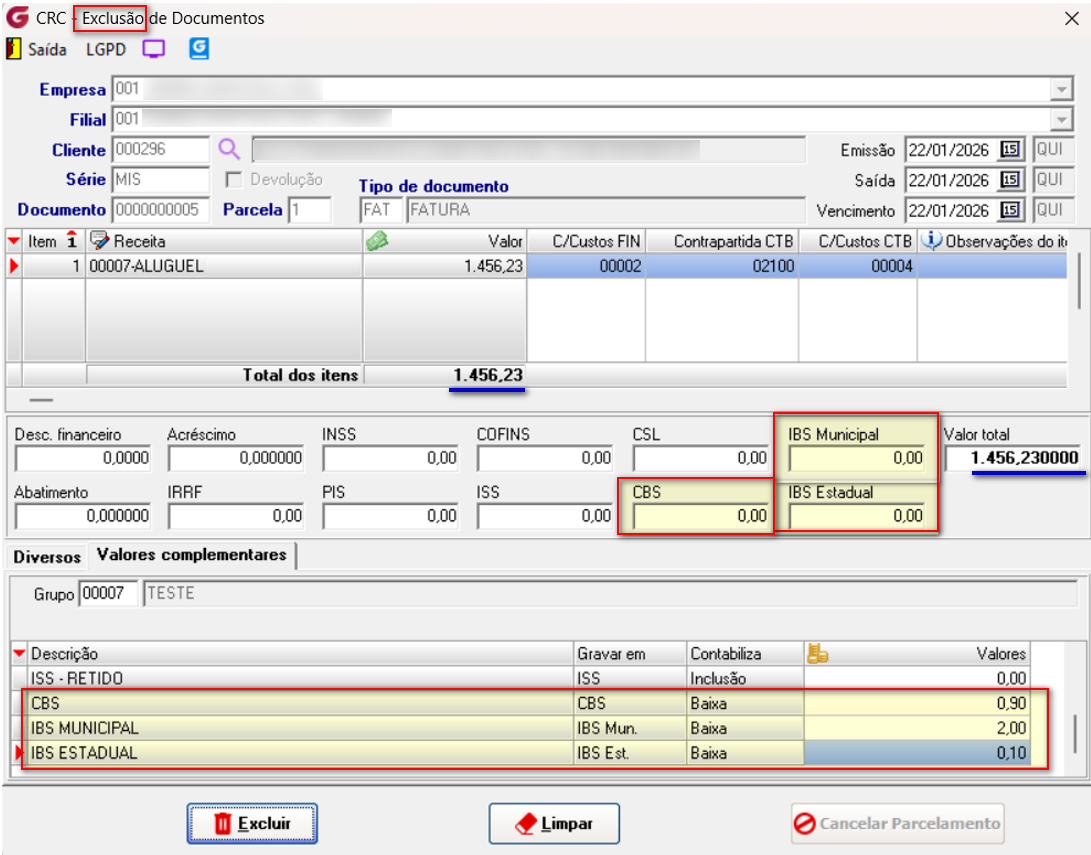Expand the Empresa dropdown

[x=1061, y=89]
